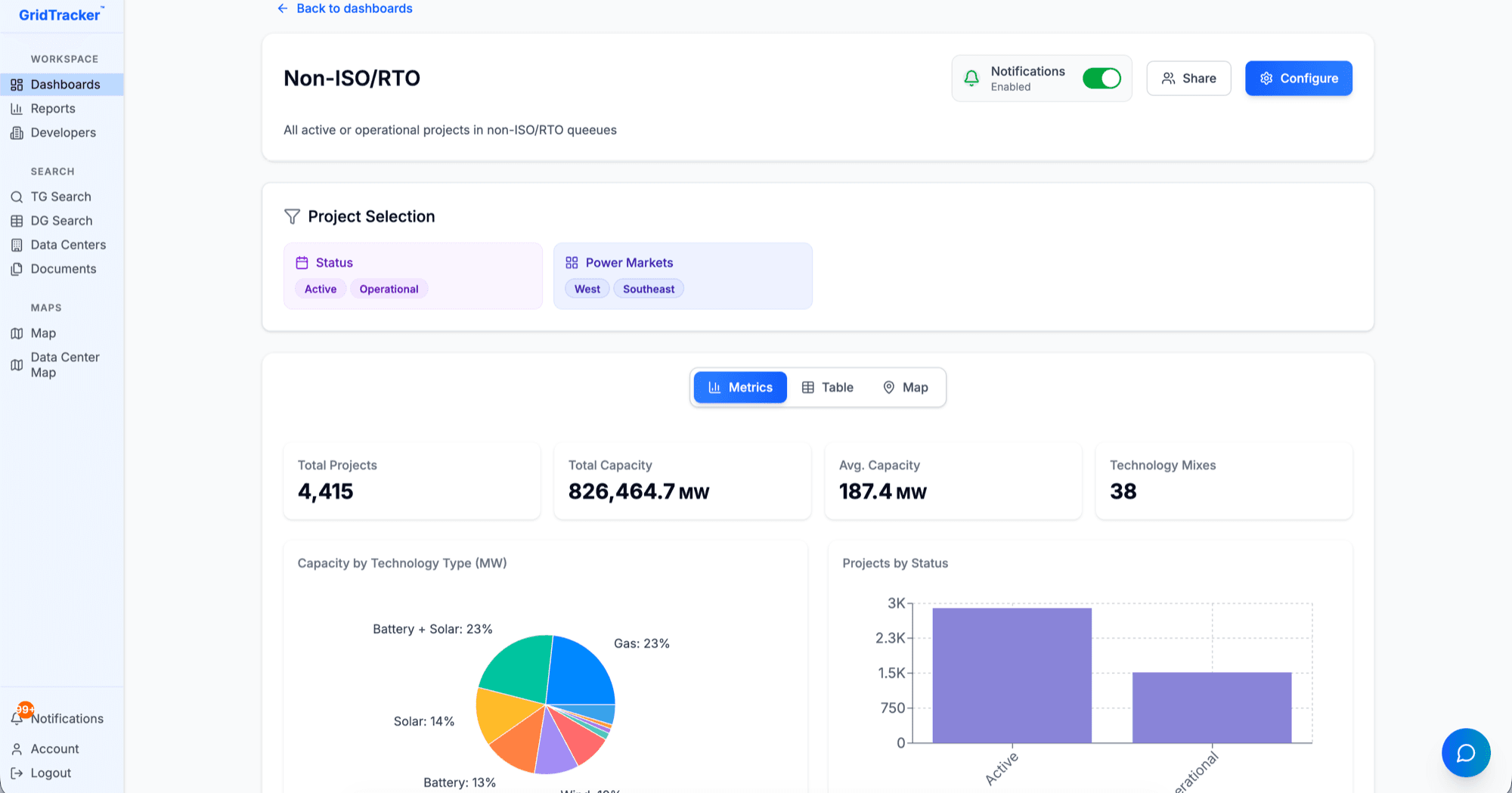Switch to the Metrics view tab
This screenshot has height=793, width=1512.
(x=740, y=387)
